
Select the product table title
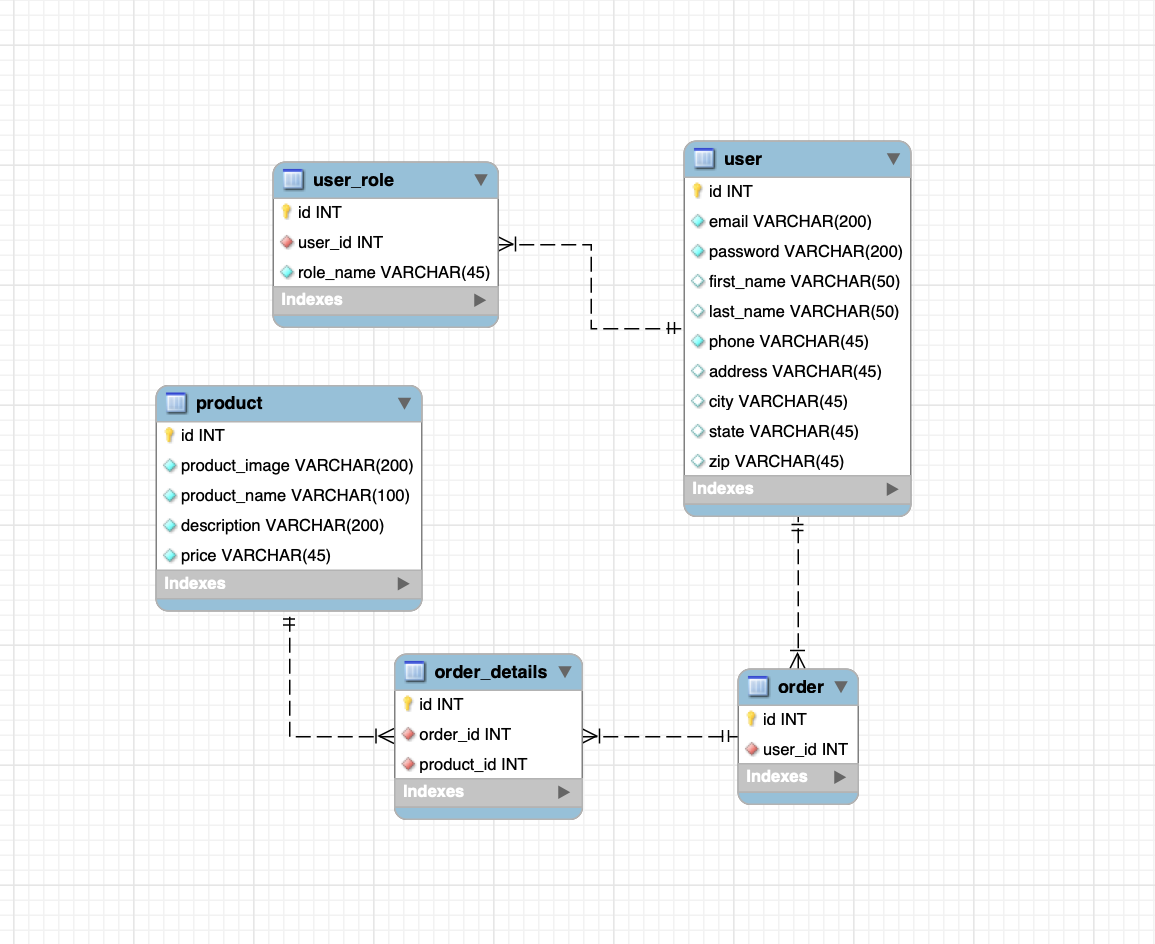229,403
